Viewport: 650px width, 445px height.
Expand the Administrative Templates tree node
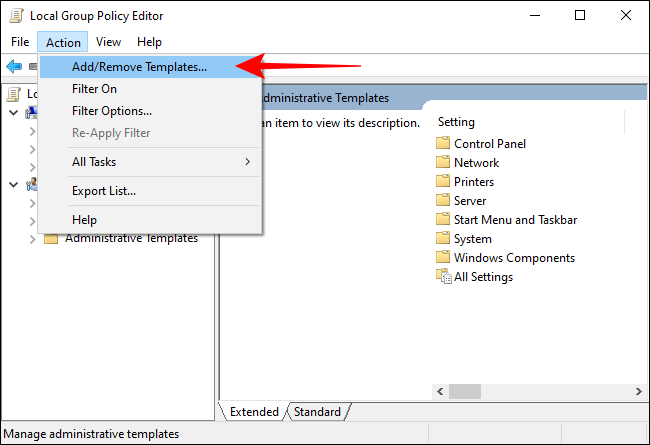click(x=32, y=239)
